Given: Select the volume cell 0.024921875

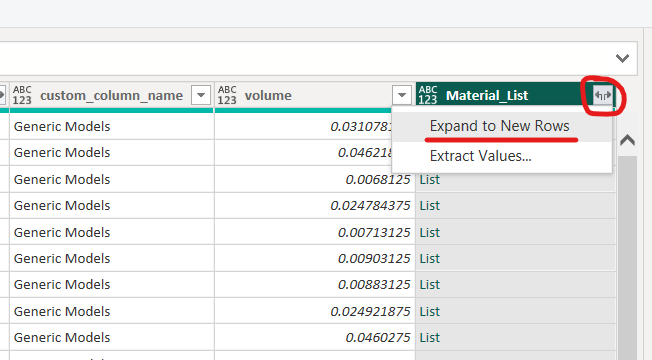Looking at the screenshot, I should click(315, 311).
